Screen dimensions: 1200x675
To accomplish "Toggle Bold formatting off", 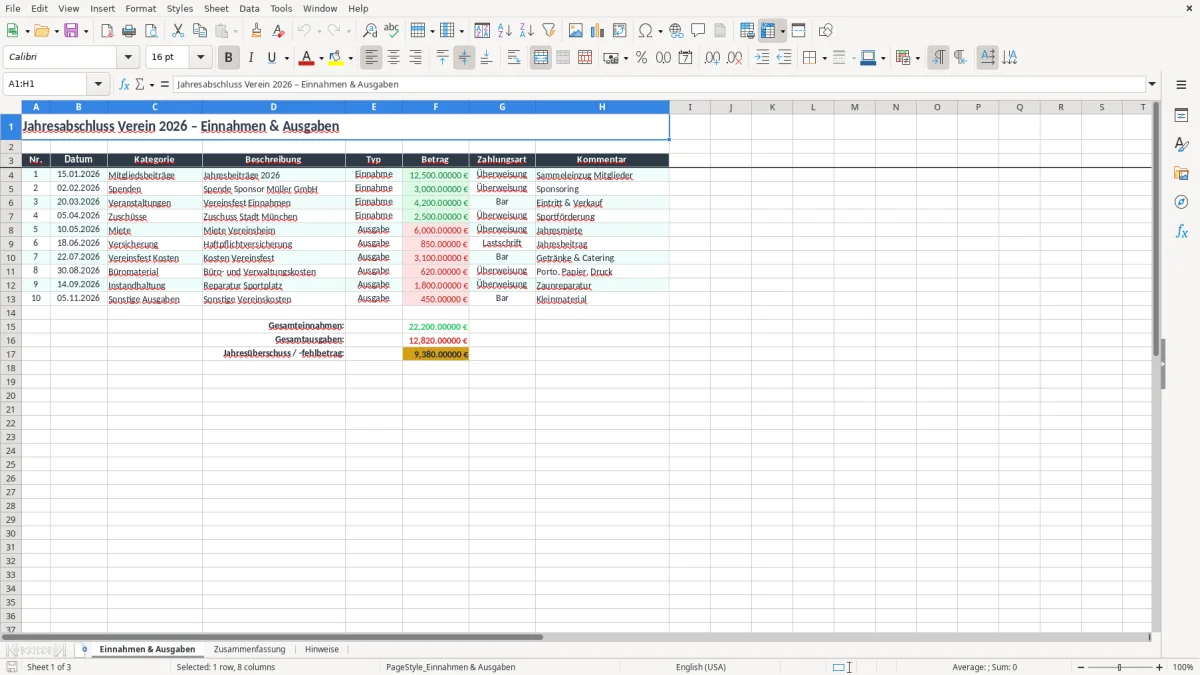I will pyautogui.click(x=229, y=58).
